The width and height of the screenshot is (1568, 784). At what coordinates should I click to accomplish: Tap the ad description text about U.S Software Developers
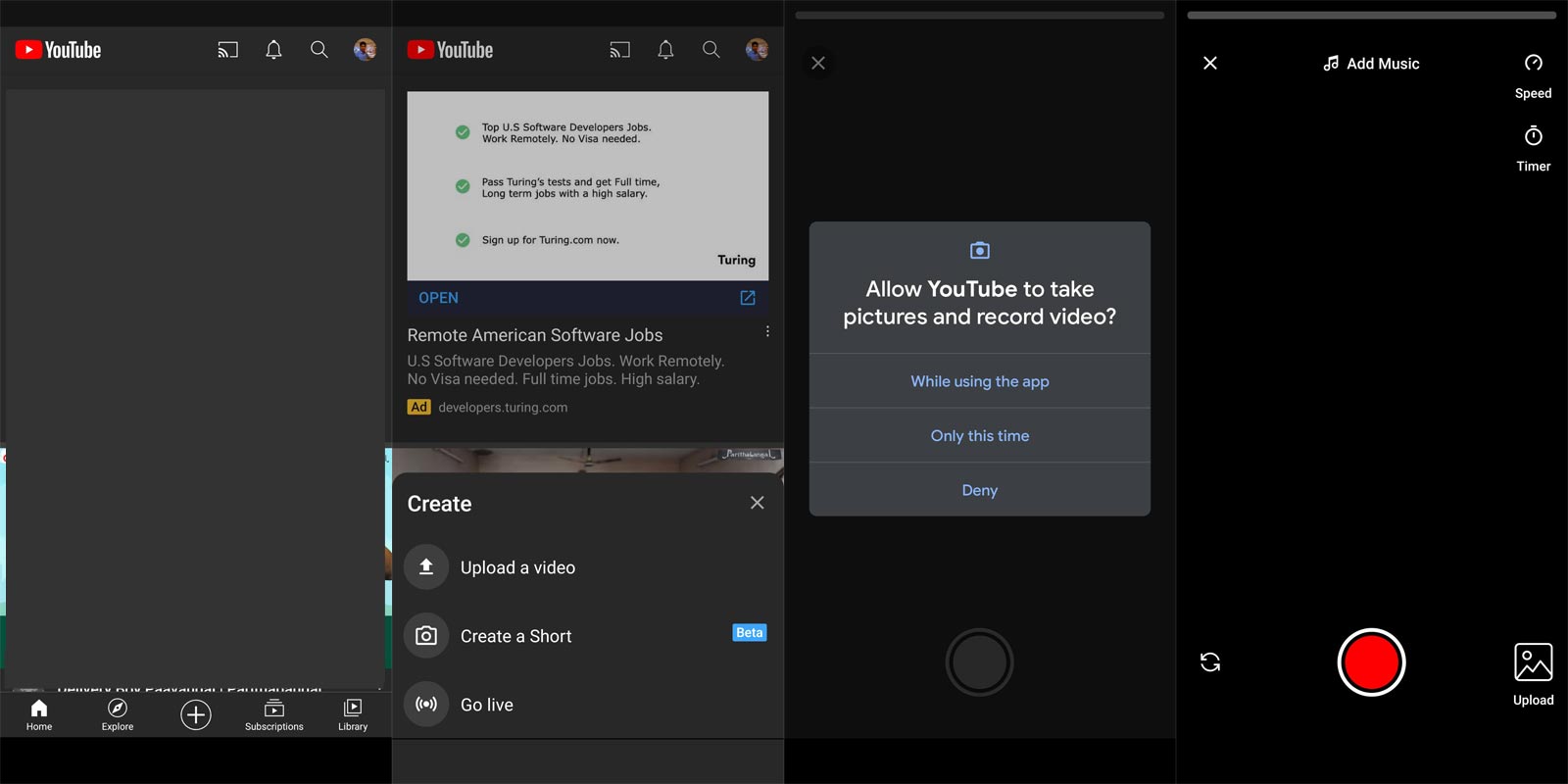(565, 370)
